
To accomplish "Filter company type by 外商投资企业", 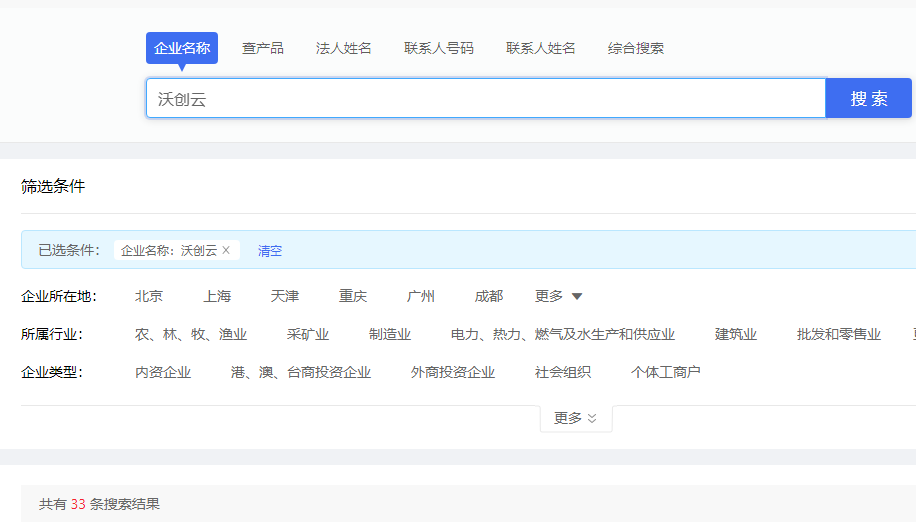I will 453,372.
